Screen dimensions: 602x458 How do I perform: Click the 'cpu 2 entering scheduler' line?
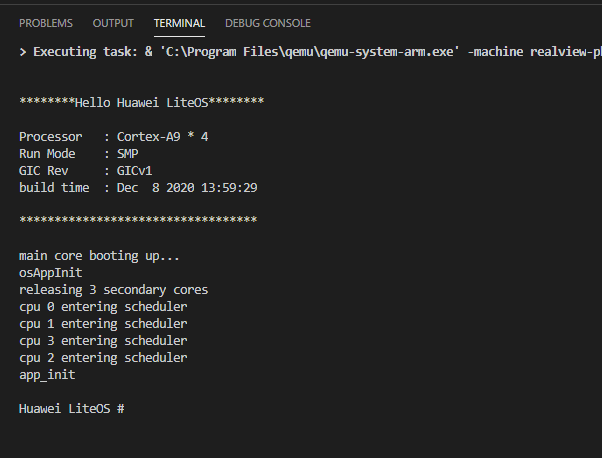(103, 358)
